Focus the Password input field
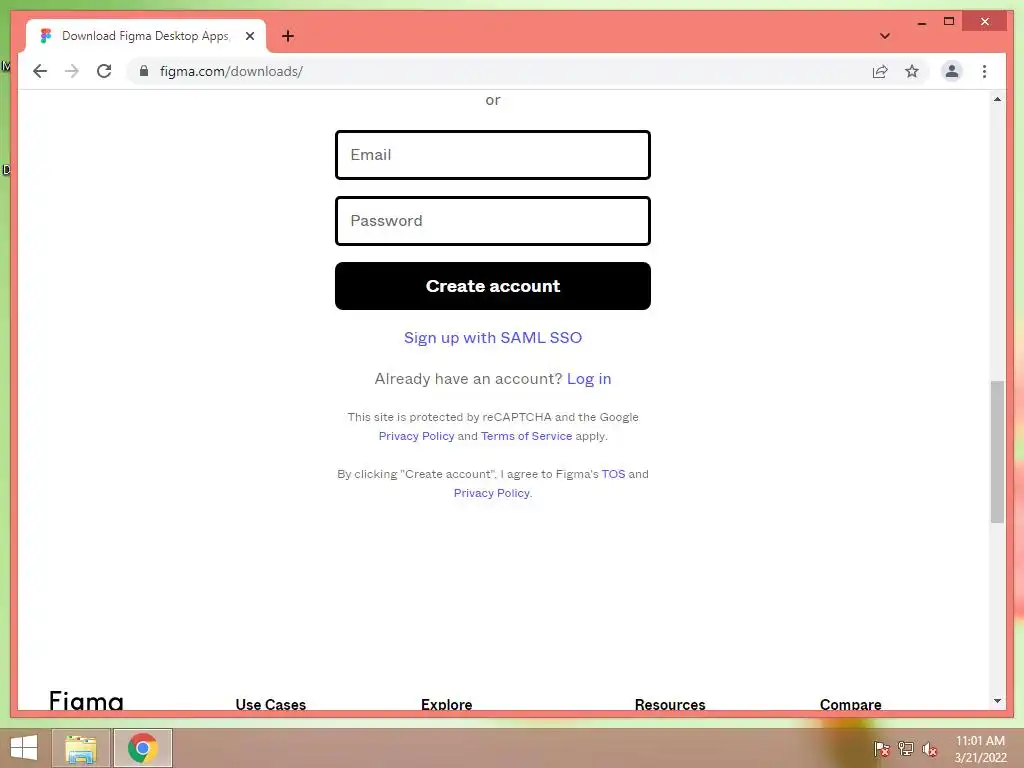Image resolution: width=1024 pixels, height=768 pixels. tap(492, 221)
